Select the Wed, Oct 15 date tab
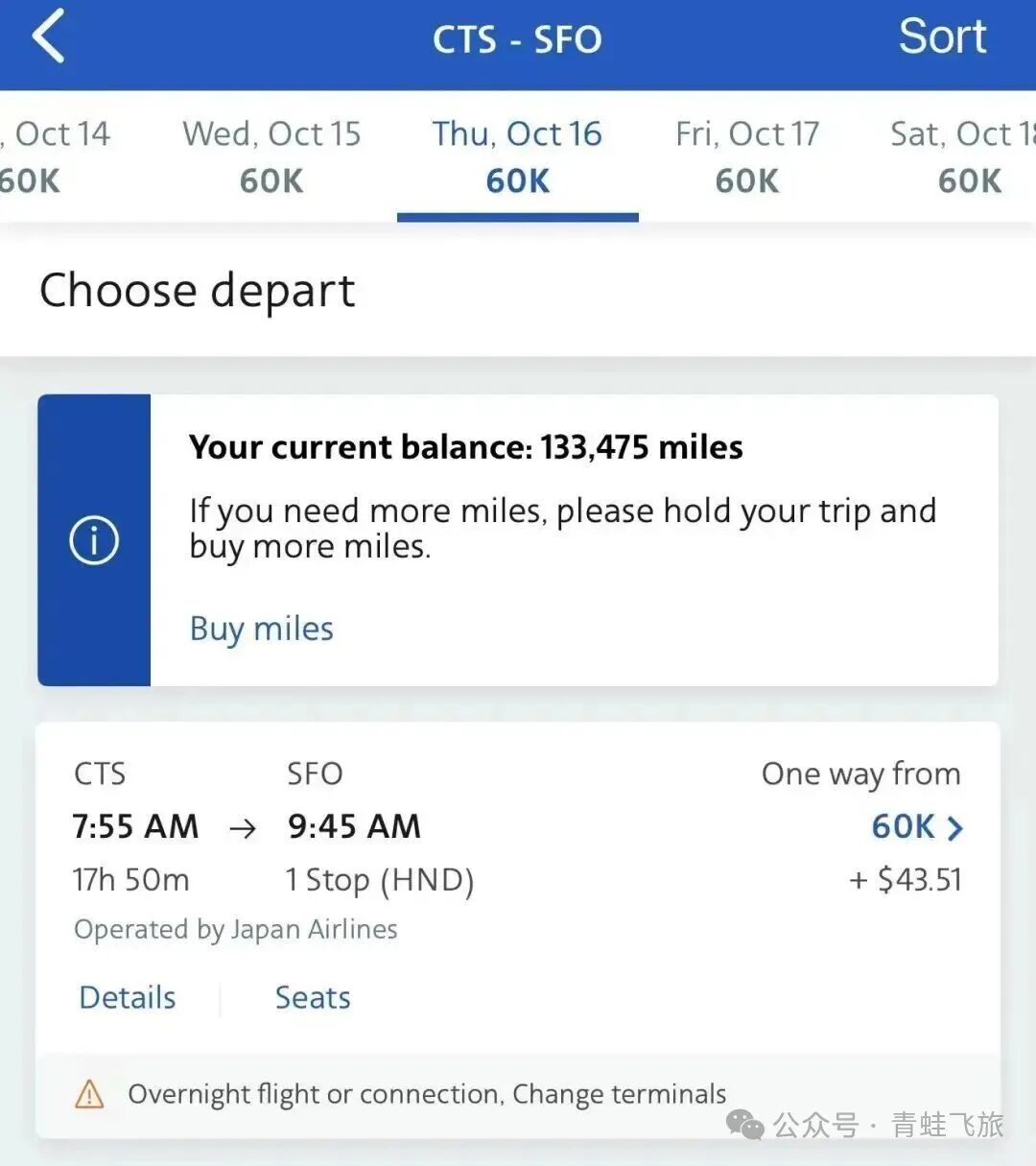Image resolution: width=1036 pixels, height=1166 pixels. (271, 155)
